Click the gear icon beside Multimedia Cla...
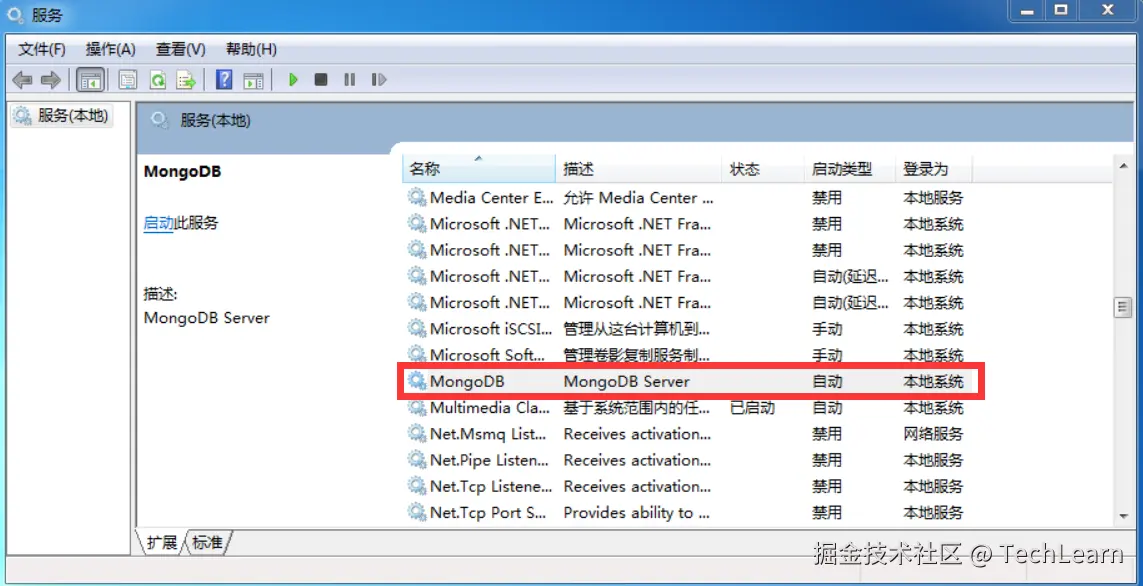Viewport: 1143px width, 586px height. (417, 407)
